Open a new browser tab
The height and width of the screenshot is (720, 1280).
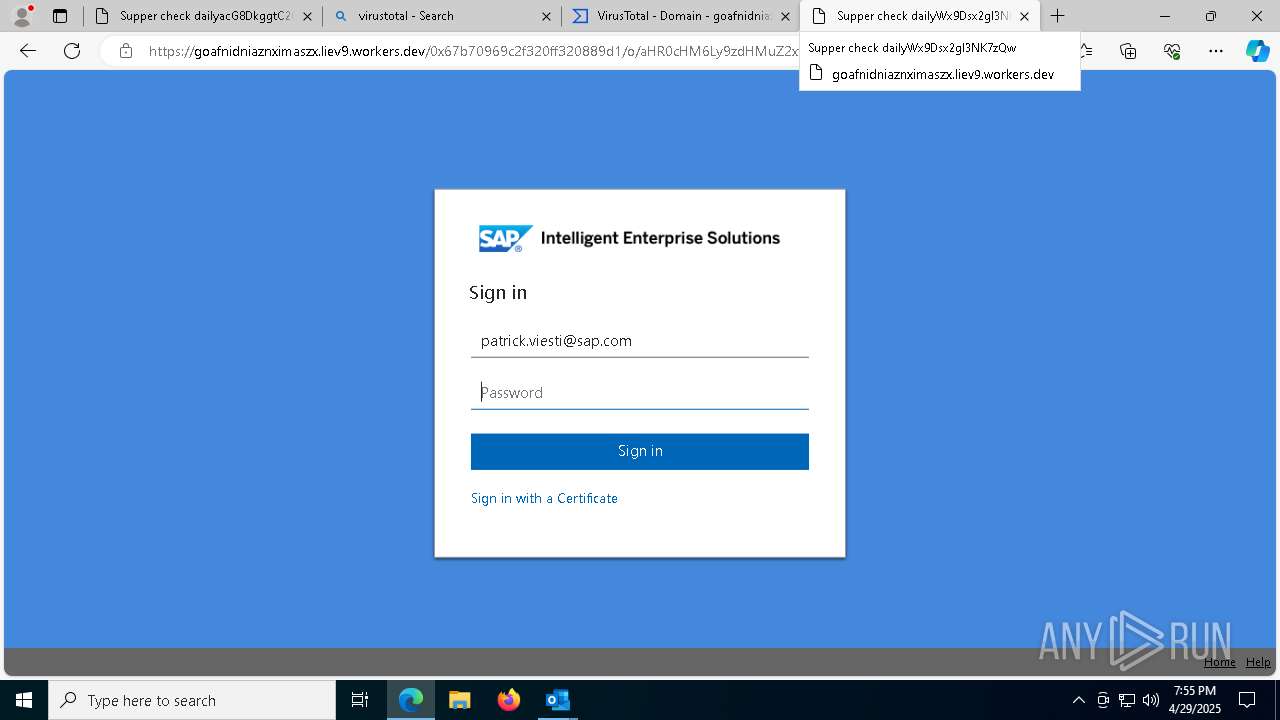[1057, 16]
